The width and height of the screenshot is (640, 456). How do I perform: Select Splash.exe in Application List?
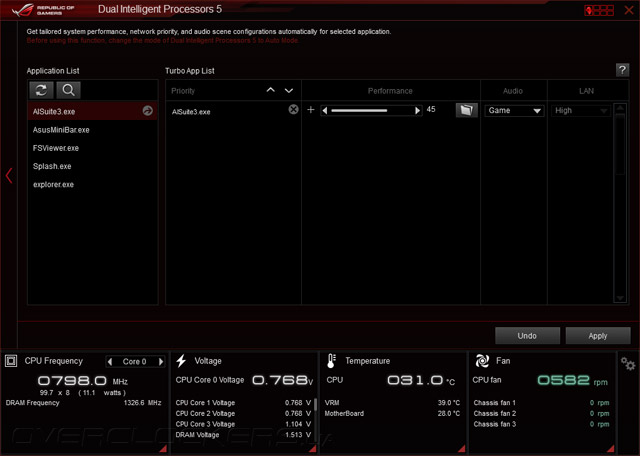(x=93, y=166)
